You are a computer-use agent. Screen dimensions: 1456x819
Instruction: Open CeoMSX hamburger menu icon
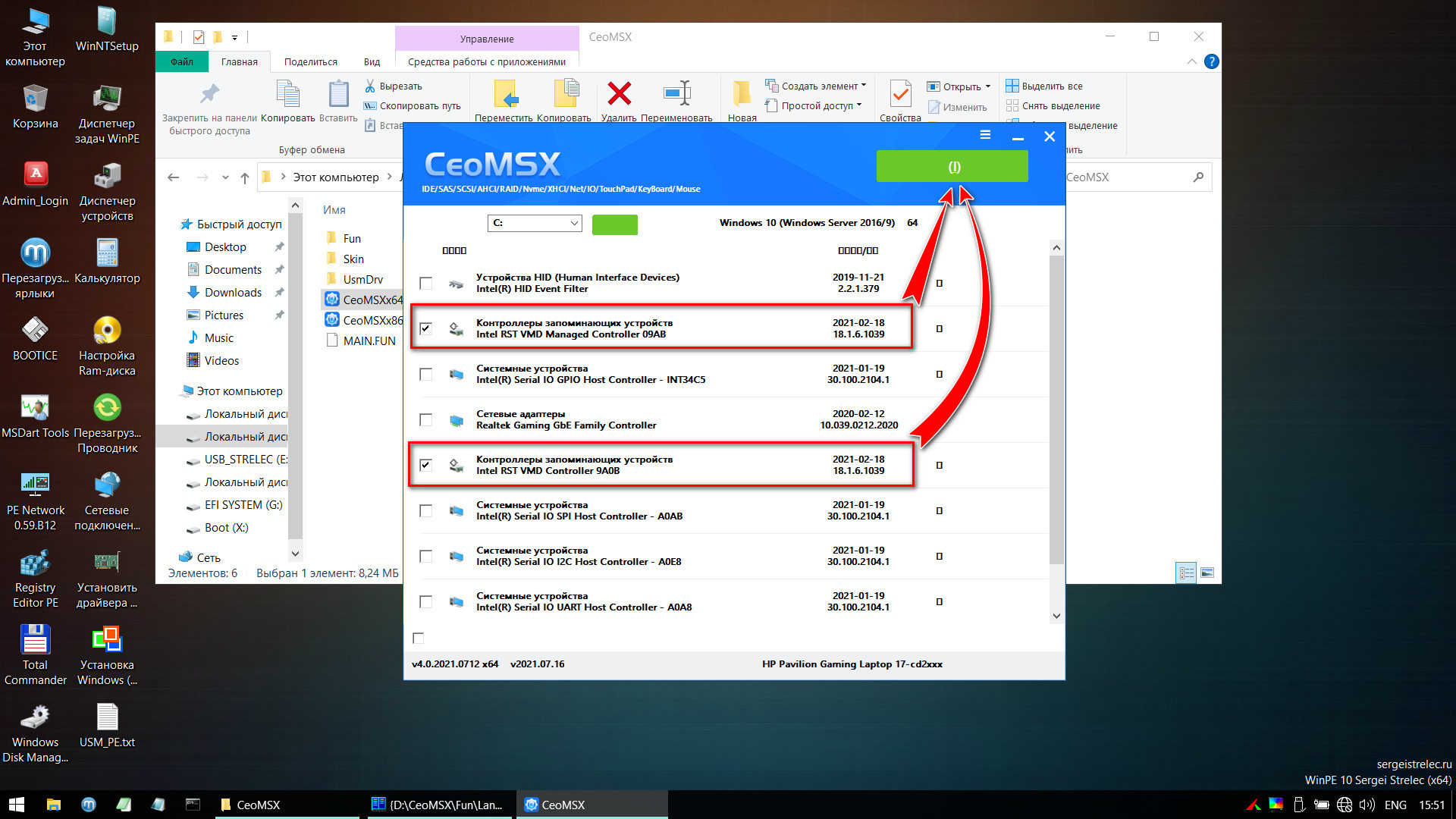pyautogui.click(x=985, y=135)
